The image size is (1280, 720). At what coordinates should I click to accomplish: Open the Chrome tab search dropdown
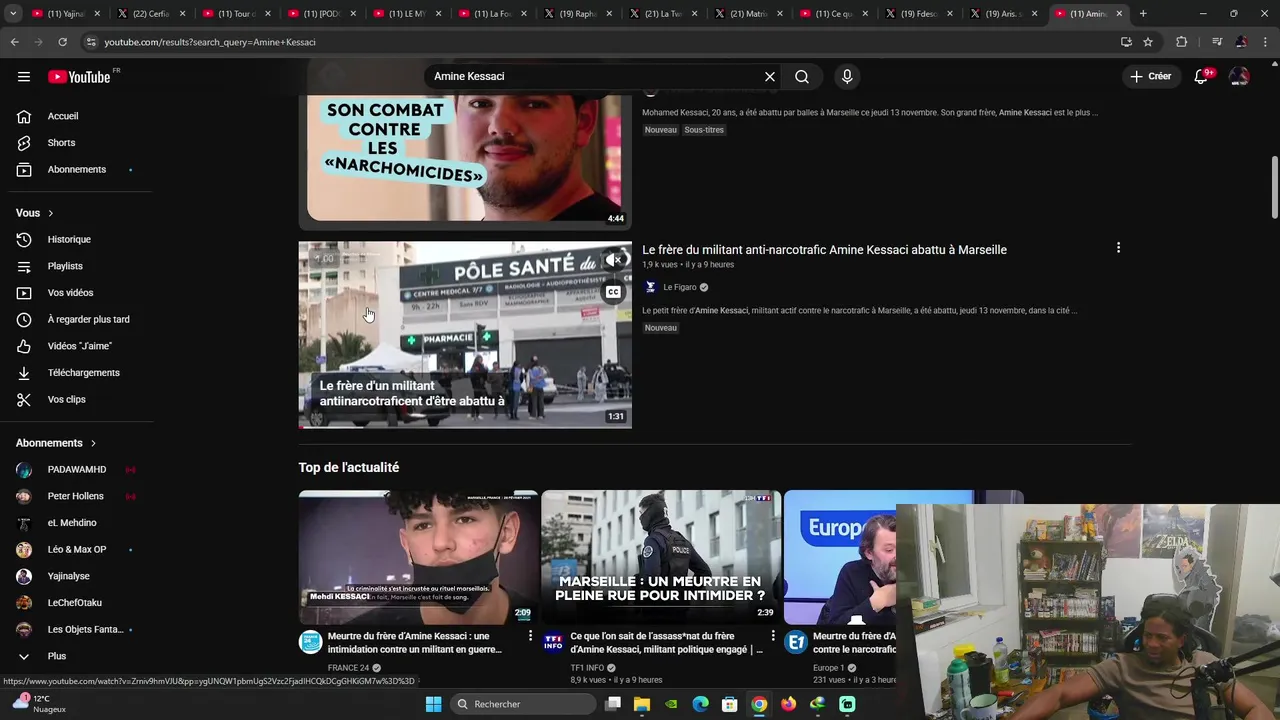[x=13, y=14]
